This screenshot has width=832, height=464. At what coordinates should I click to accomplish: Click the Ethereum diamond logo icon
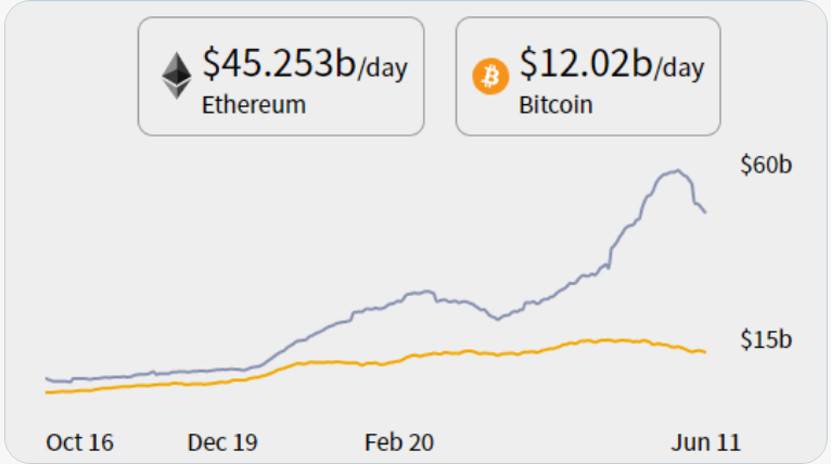[177, 76]
